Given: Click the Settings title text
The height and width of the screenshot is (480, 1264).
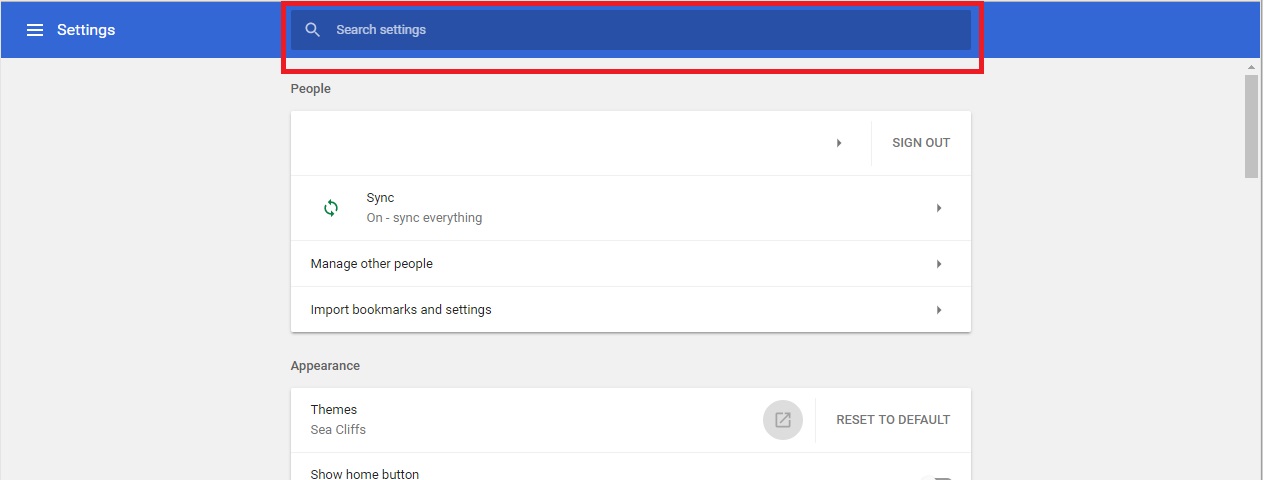Looking at the screenshot, I should coord(86,30).
